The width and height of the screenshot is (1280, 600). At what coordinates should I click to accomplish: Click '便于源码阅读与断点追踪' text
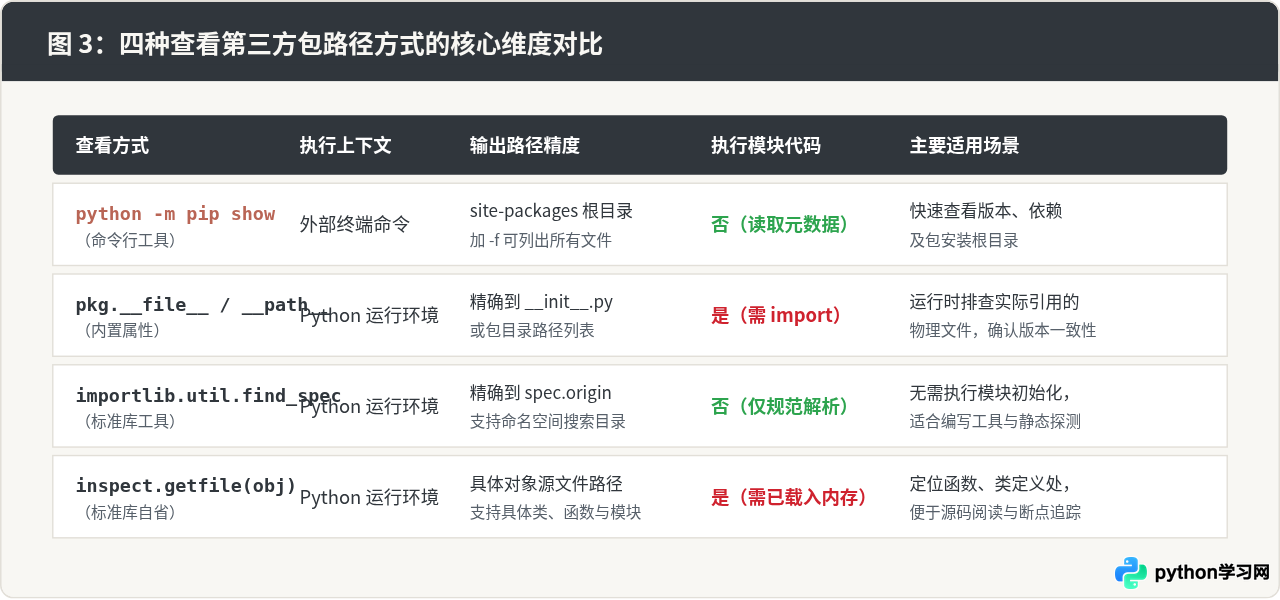(995, 513)
